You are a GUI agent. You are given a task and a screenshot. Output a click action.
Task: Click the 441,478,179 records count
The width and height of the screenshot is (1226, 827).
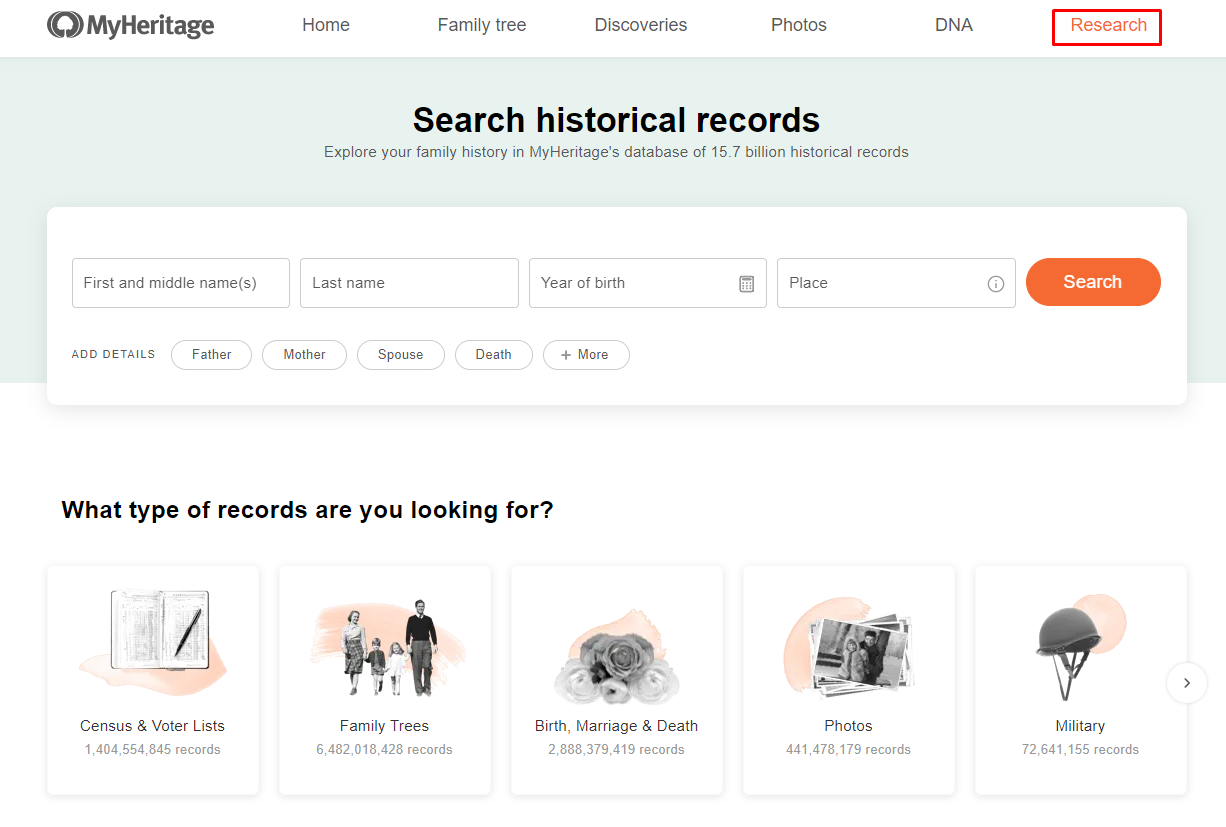(849, 749)
